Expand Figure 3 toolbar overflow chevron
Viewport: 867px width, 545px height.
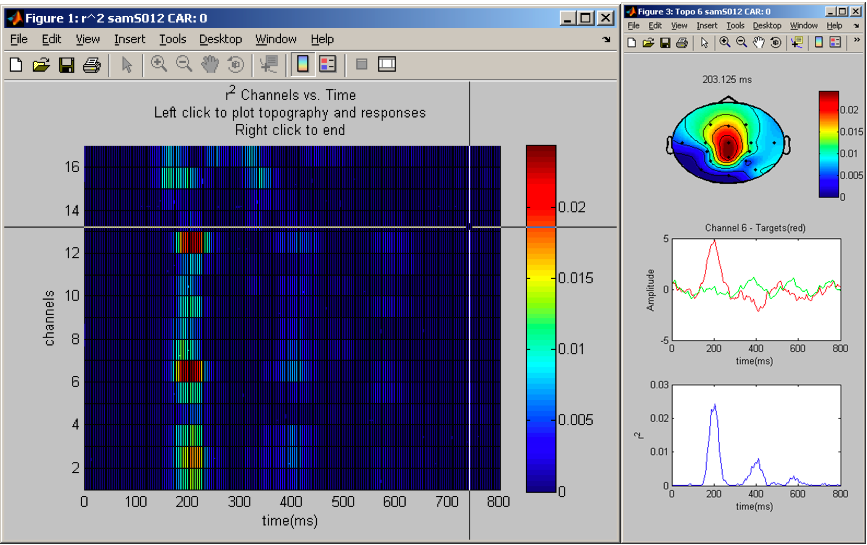pyautogui.click(x=856, y=40)
